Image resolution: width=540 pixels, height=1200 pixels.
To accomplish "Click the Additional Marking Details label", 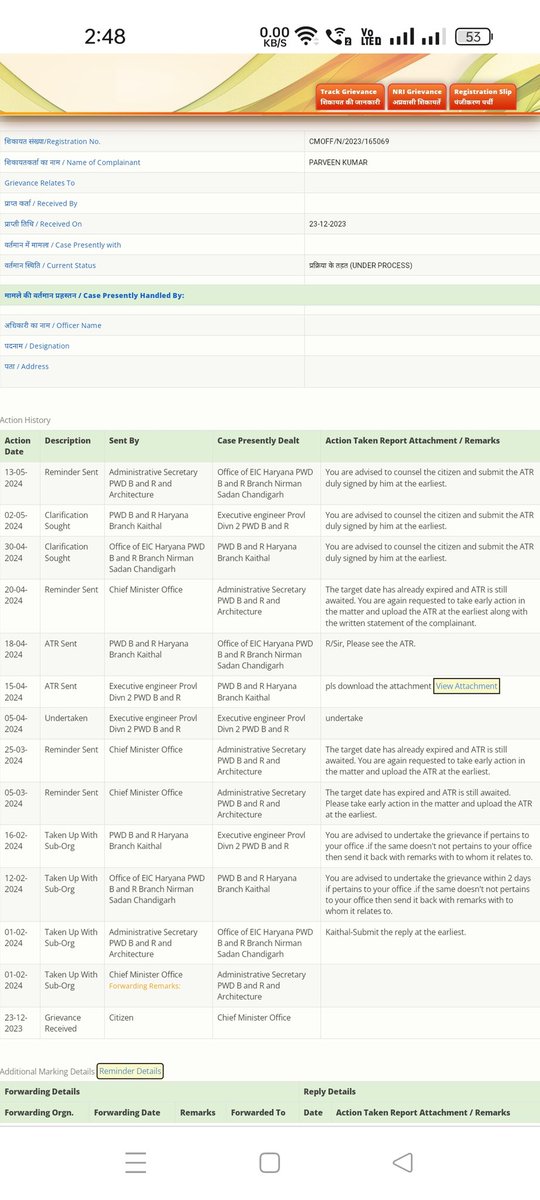I will pos(47,1071).
